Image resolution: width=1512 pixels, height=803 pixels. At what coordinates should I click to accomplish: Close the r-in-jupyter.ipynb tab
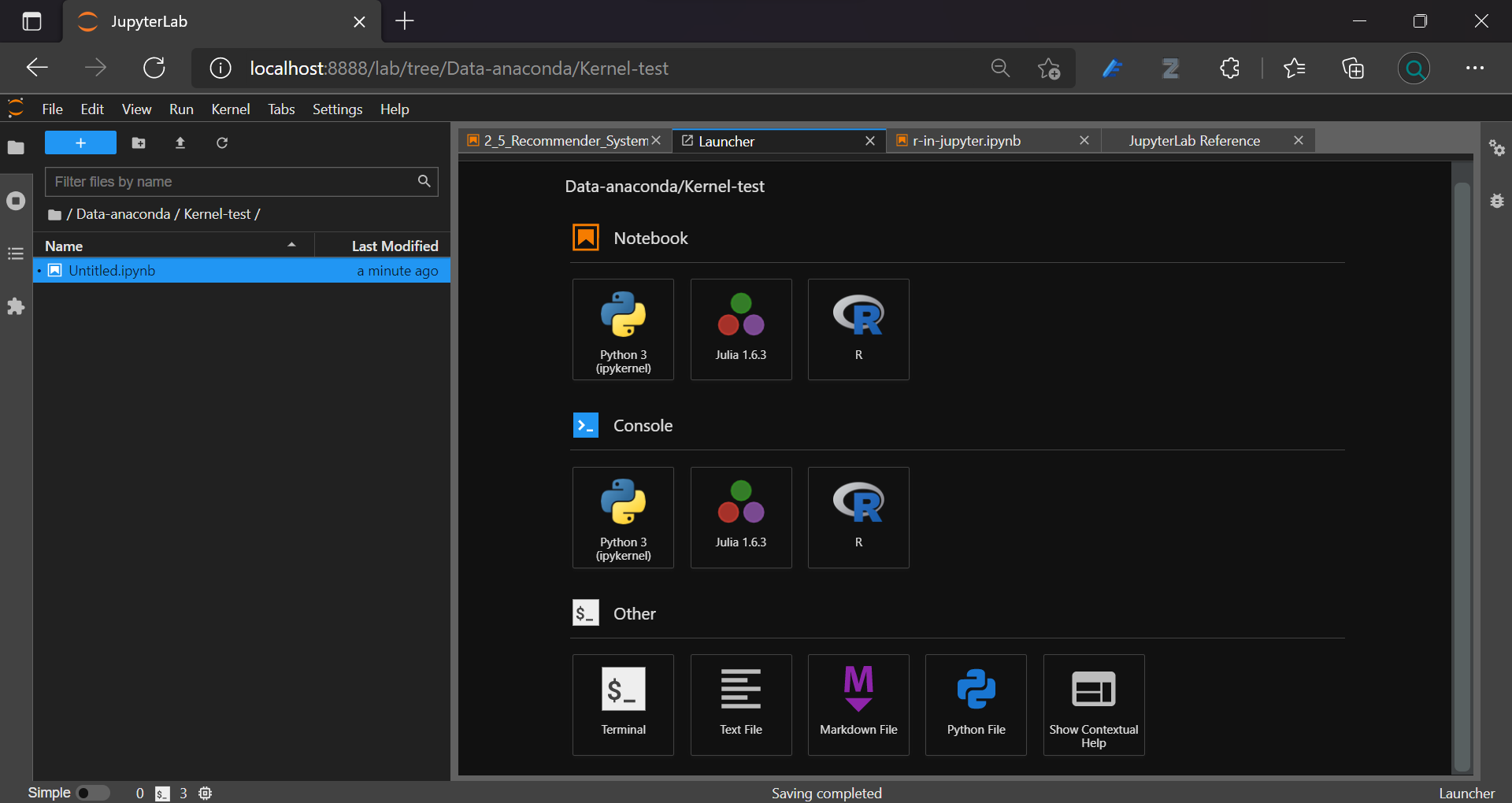(x=1084, y=140)
